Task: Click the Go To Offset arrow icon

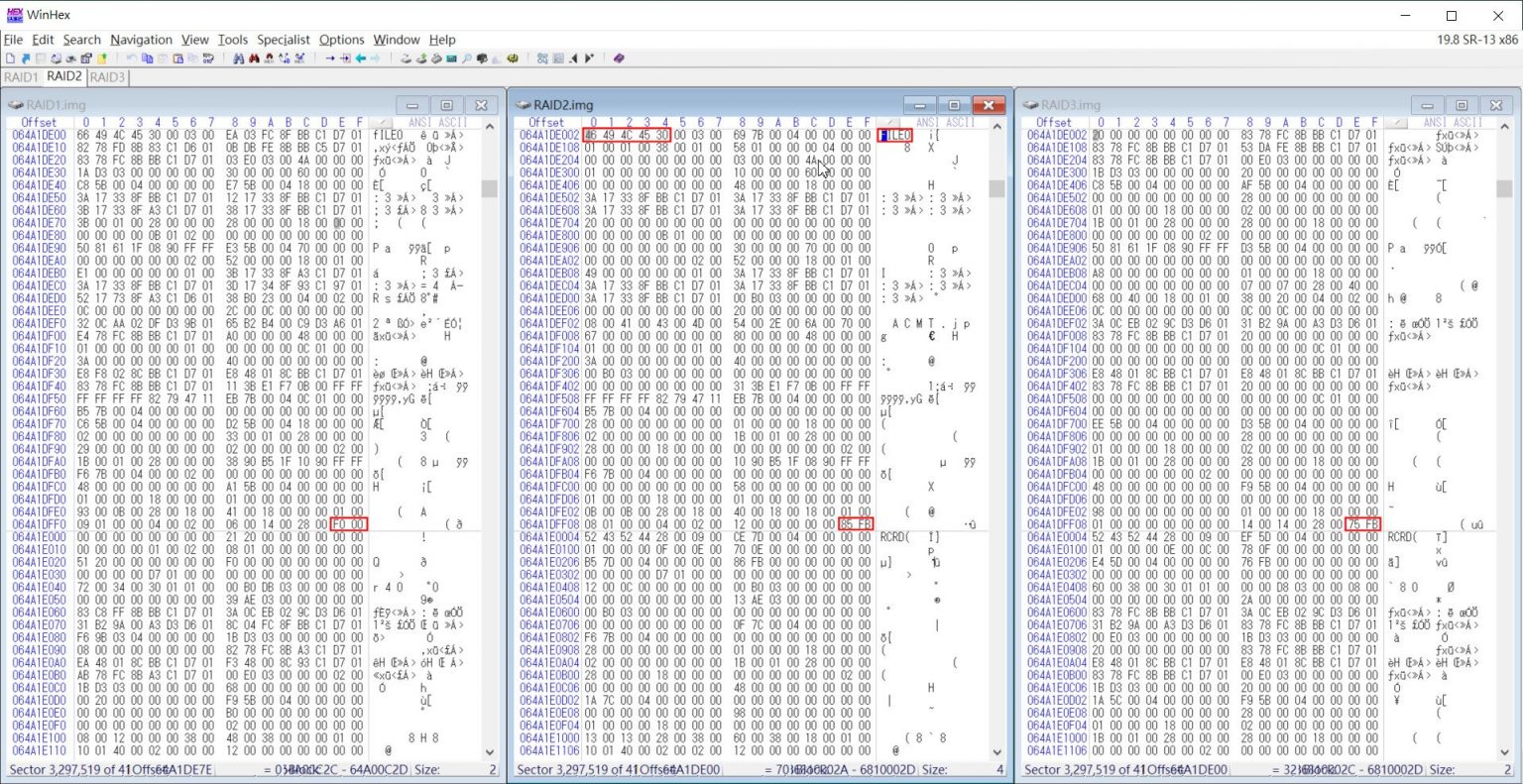Action: [x=330, y=58]
